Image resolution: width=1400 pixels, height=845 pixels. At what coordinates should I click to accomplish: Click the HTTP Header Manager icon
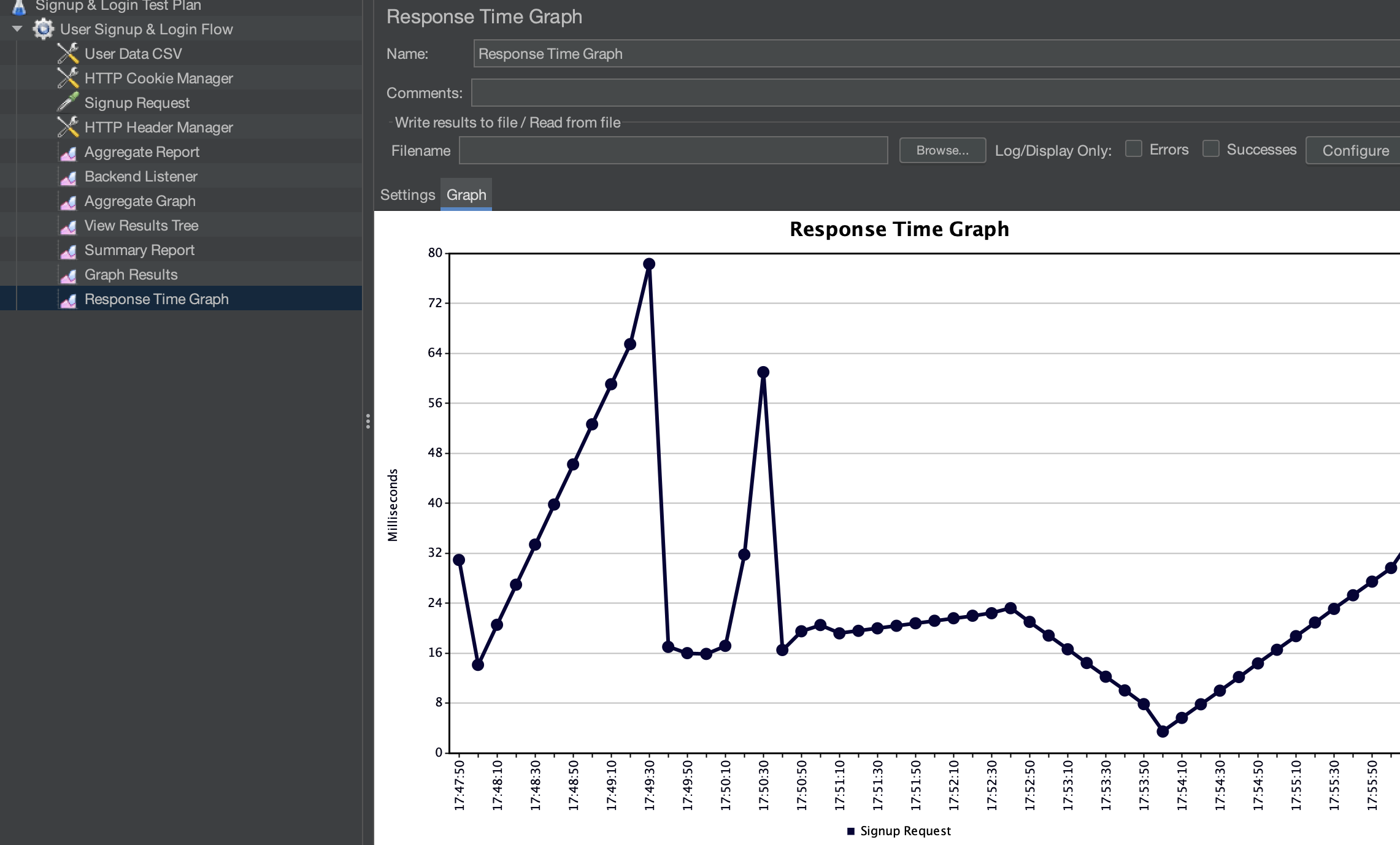coord(68,128)
